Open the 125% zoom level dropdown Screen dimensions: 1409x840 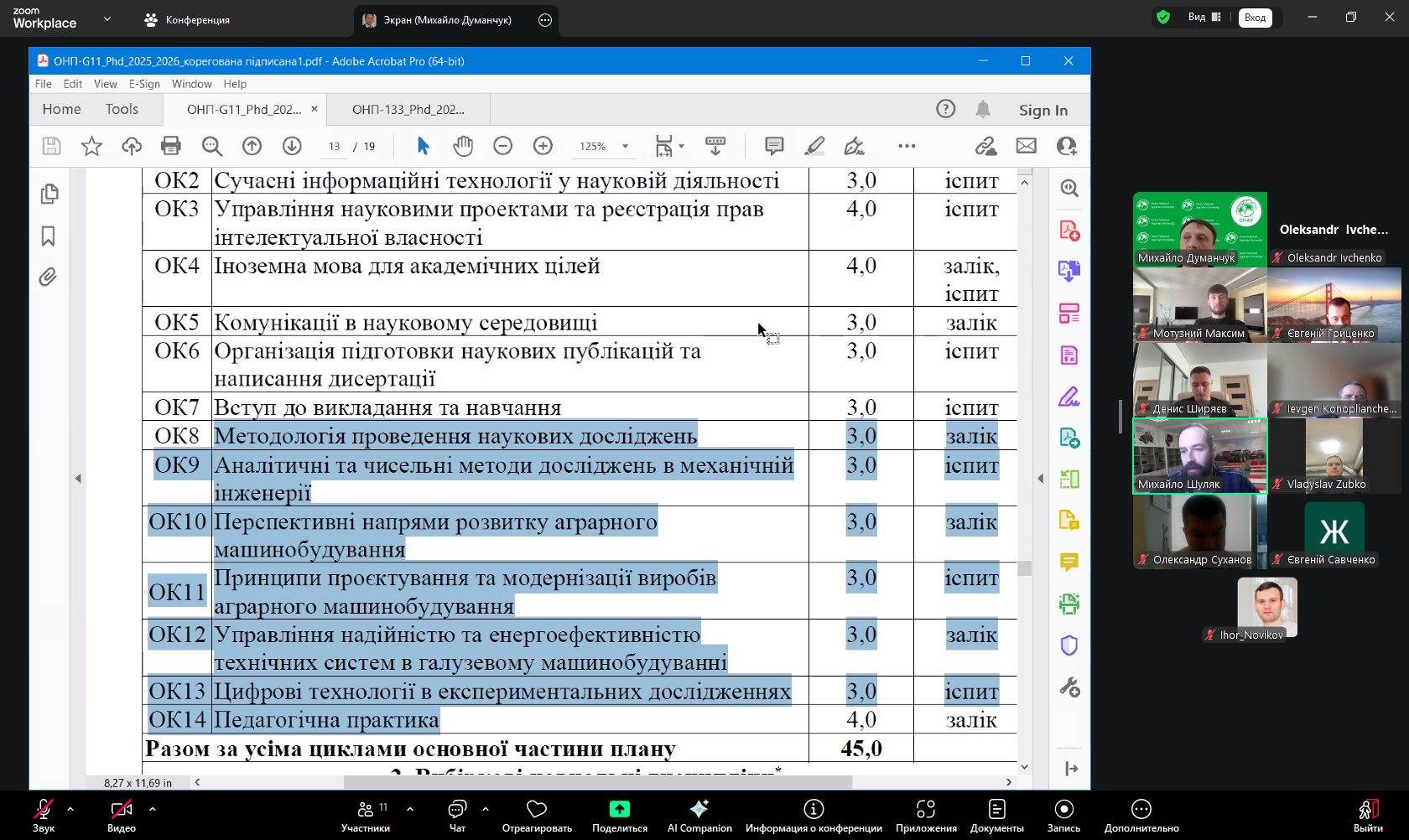point(625,147)
